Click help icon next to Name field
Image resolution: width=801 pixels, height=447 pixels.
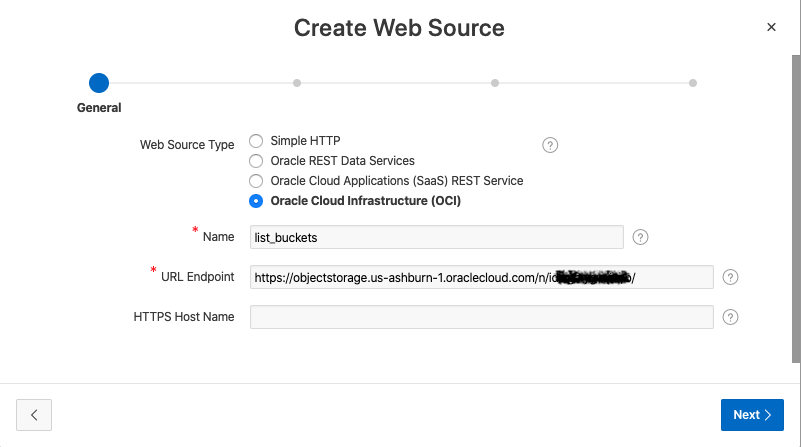tap(641, 237)
